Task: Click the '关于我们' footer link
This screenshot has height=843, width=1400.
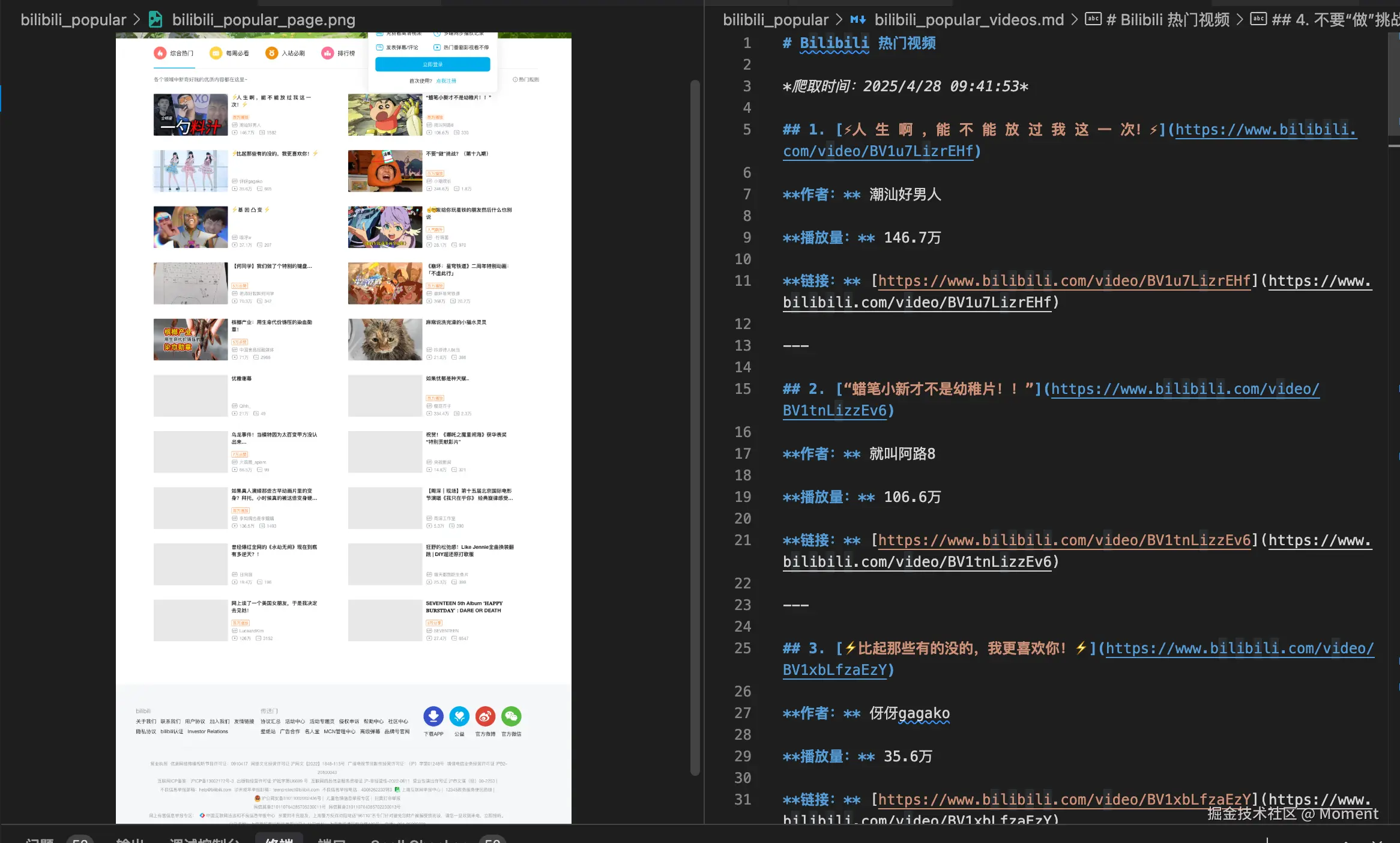Action: coord(146,722)
